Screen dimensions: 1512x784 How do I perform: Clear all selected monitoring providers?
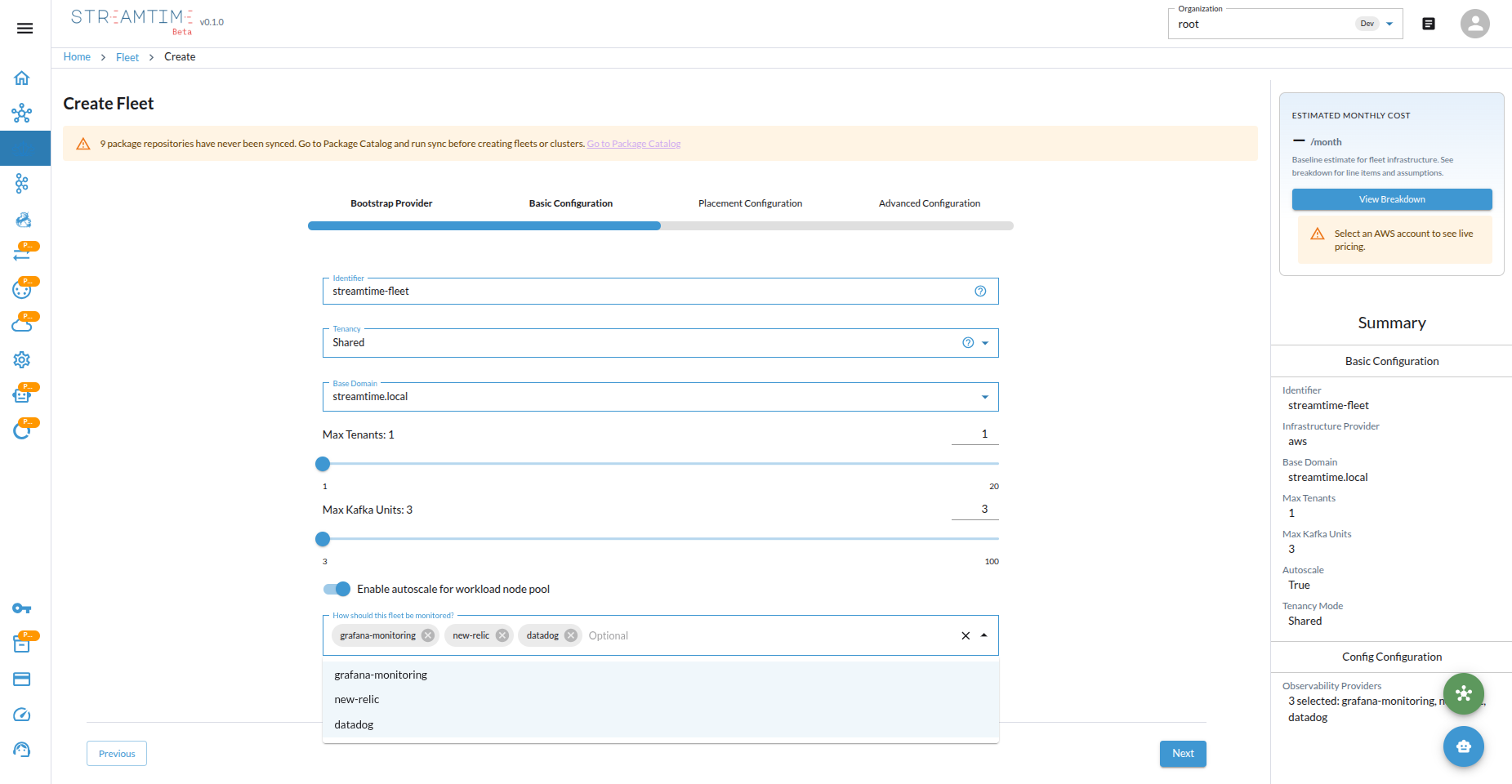point(966,635)
